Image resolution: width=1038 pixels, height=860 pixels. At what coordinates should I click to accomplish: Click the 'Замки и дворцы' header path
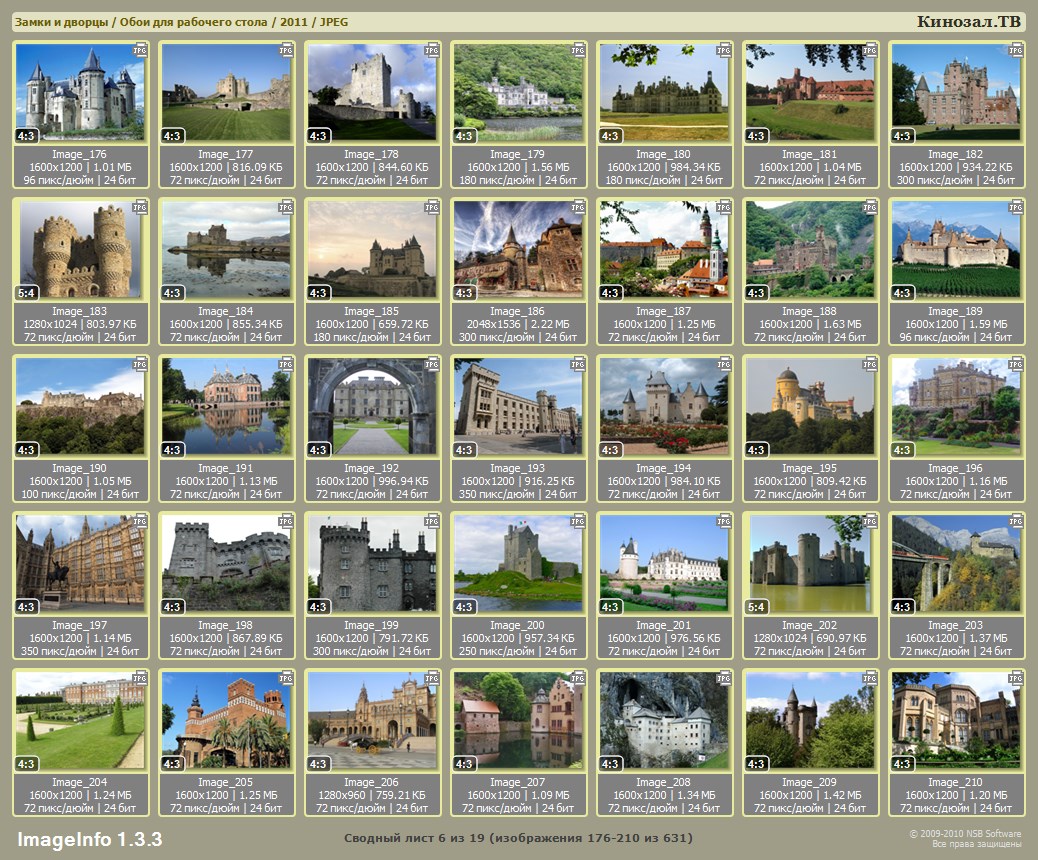point(62,22)
